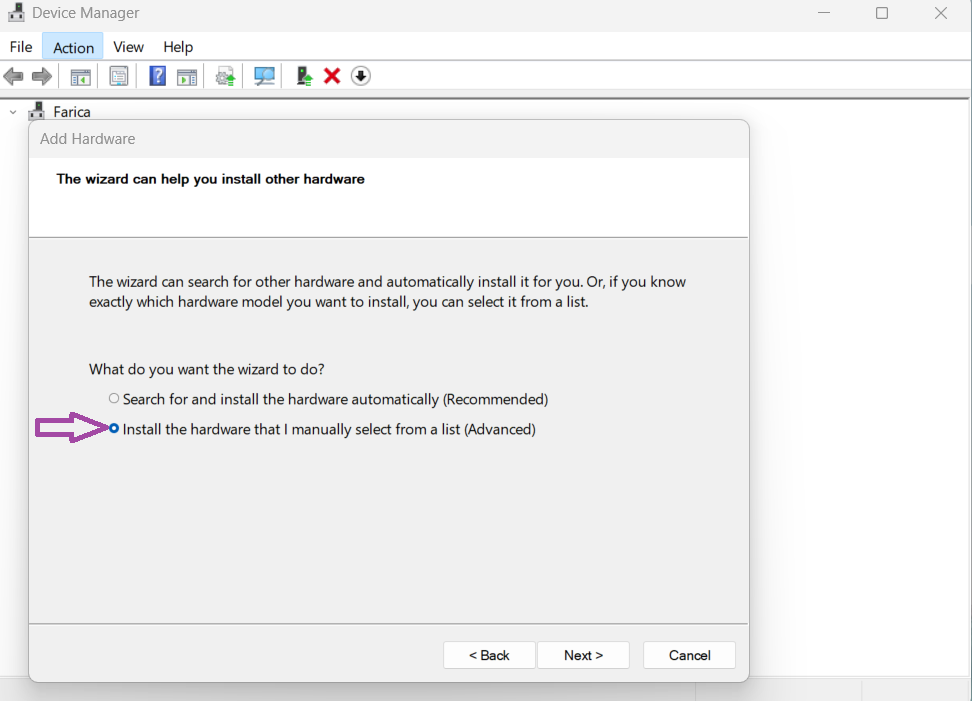Click Show/Hide Console Tree toolbar icon
This screenshot has height=701, width=972.
(81, 77)
